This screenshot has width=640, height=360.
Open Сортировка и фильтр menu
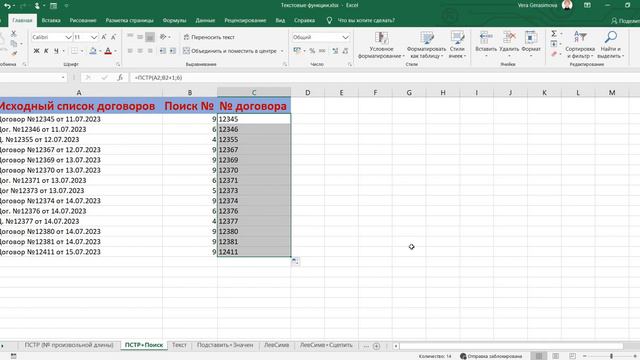[x=580, y=45]
